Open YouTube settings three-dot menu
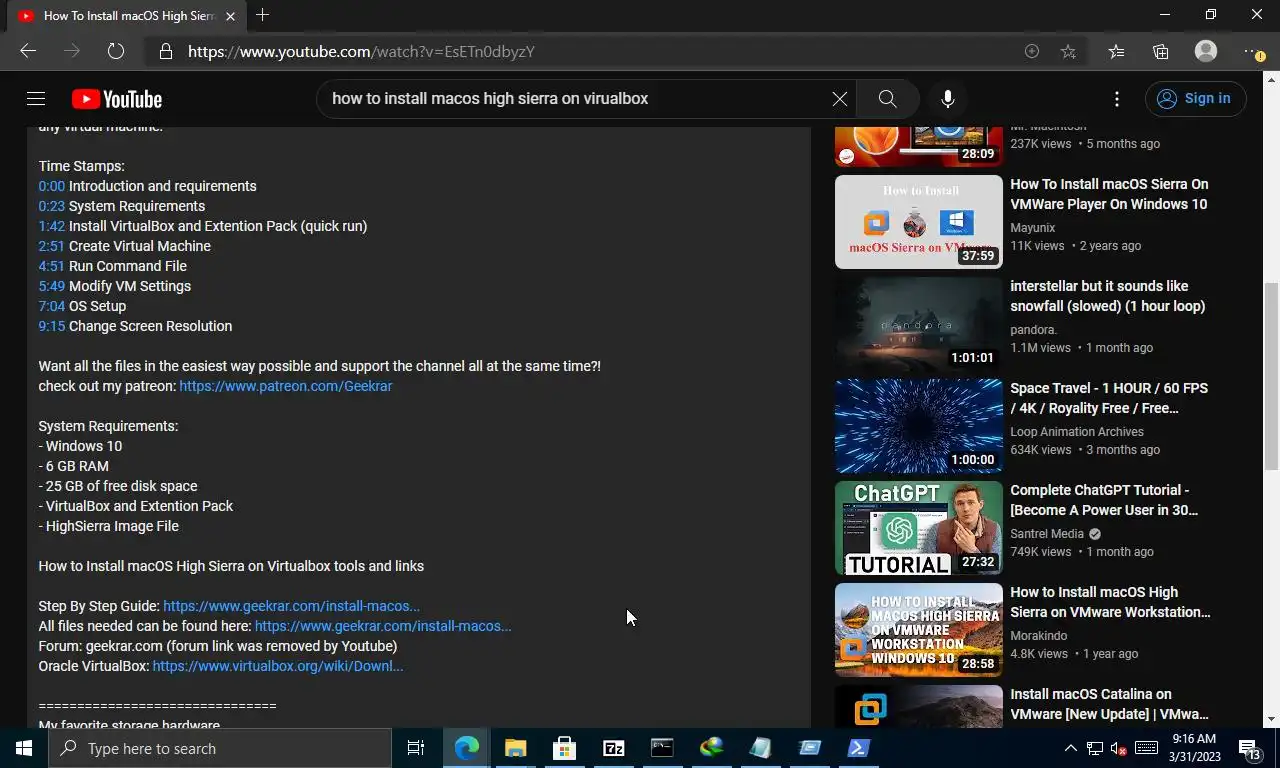The image size is (1280, 768). pos(1117,98)
